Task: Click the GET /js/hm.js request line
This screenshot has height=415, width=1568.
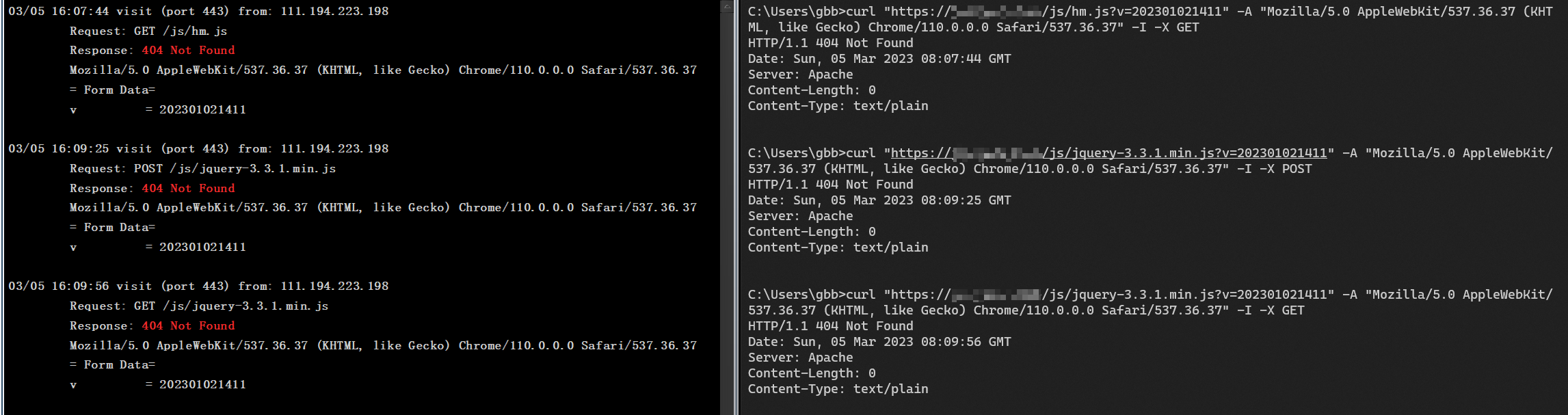Action: 148,31
